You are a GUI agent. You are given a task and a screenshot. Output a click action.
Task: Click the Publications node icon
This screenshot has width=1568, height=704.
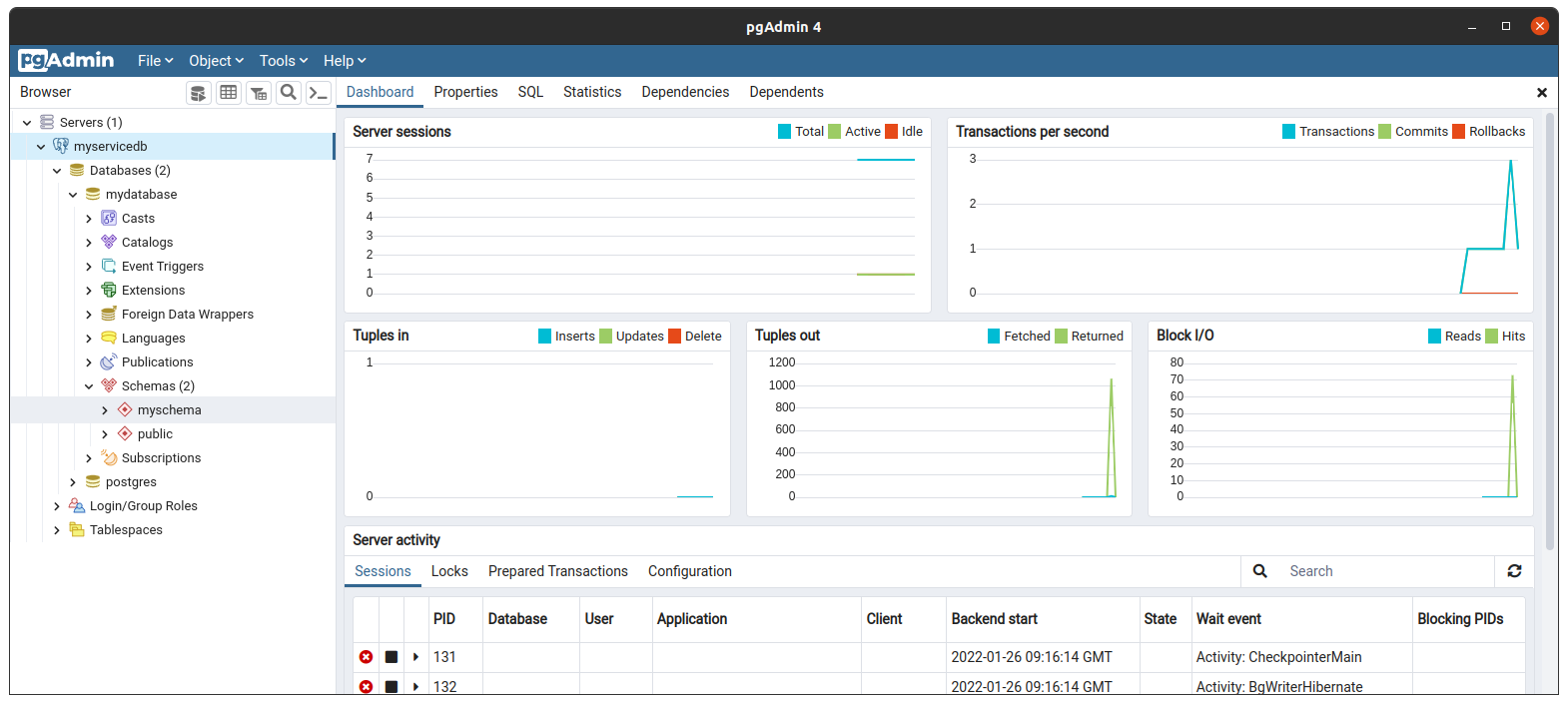[109, 361]
